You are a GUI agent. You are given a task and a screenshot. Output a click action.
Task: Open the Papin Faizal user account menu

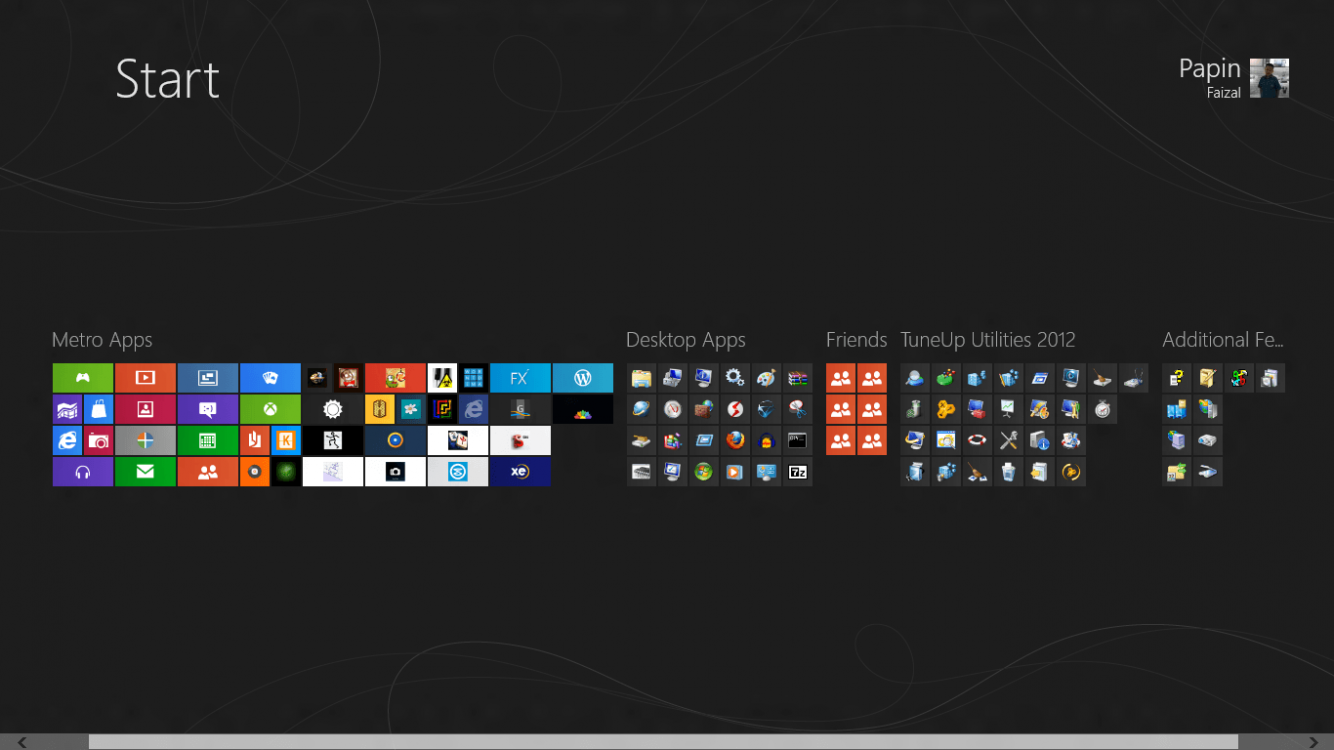(x=1233, y=78)
